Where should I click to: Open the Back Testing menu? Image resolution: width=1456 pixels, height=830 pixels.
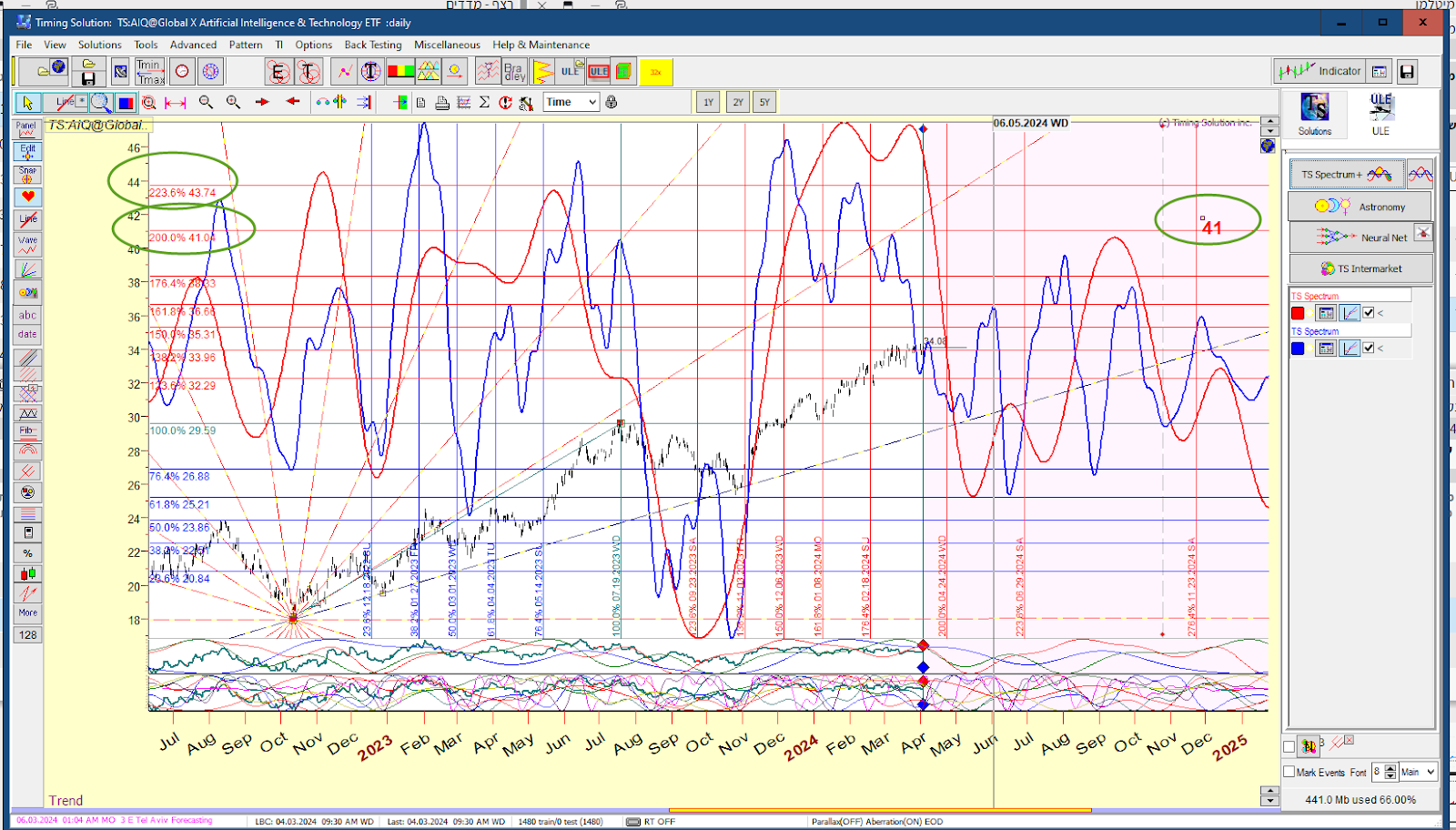[372, 45]
